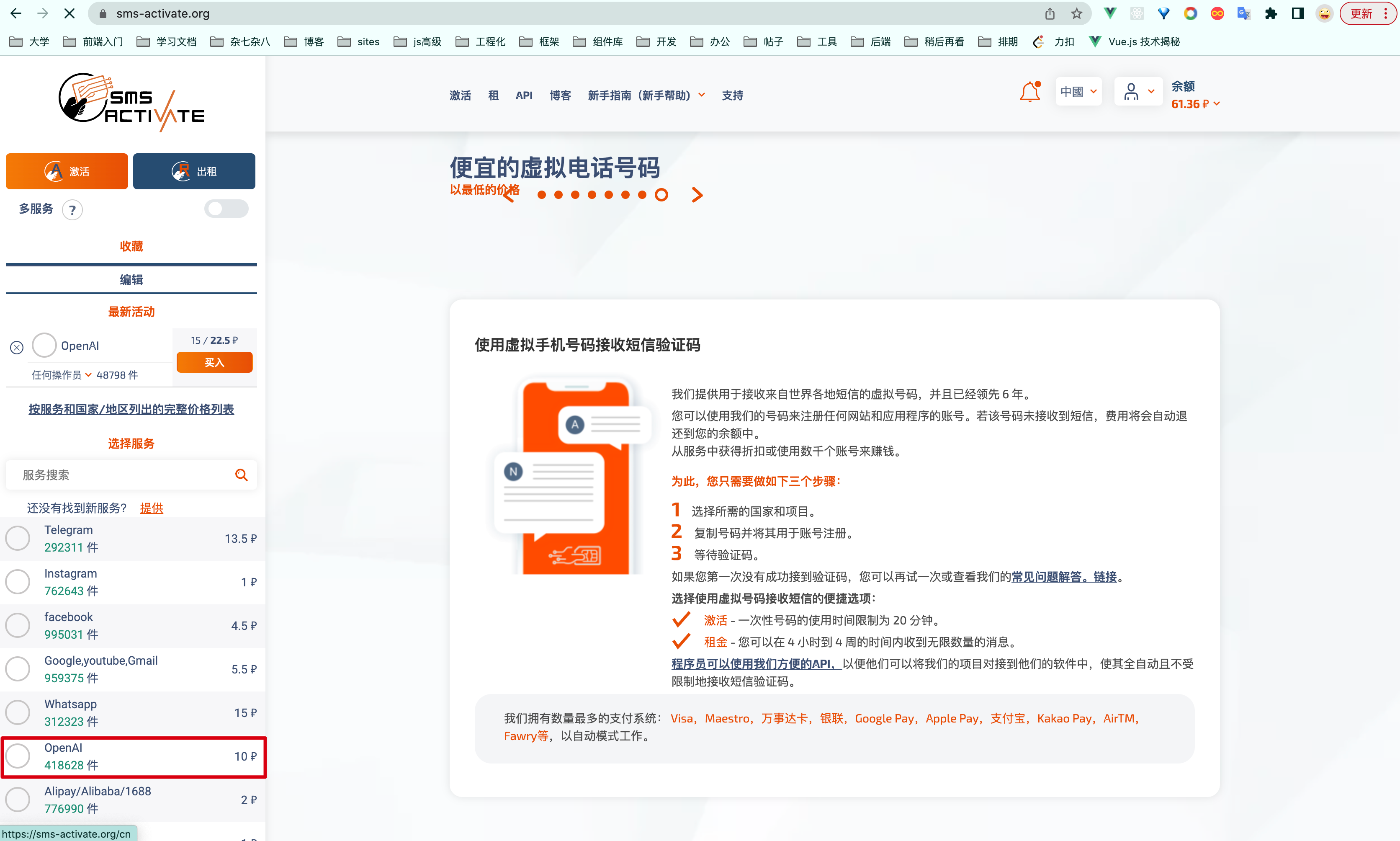Image resolution: width=1400 pixels, height=841 pixels.
Task: Bookmark this page with the star icon
Action: (x=1077, y=13)
